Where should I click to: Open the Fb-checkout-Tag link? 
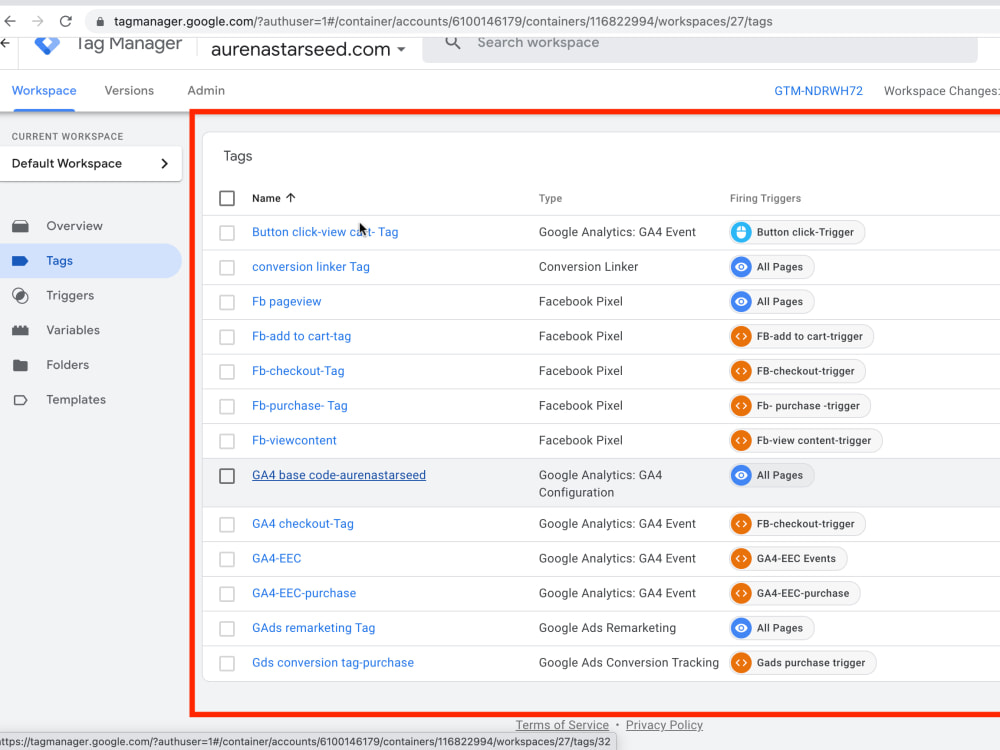pos(298,371)
